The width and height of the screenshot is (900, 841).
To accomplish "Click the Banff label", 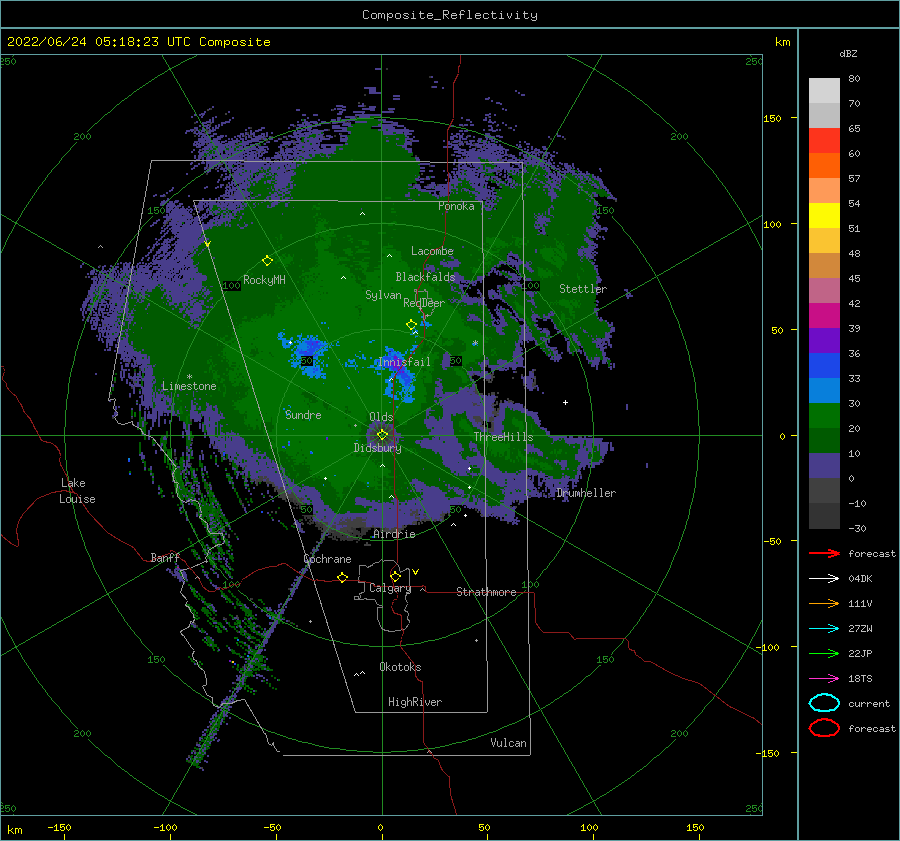I will coord(165,557).
